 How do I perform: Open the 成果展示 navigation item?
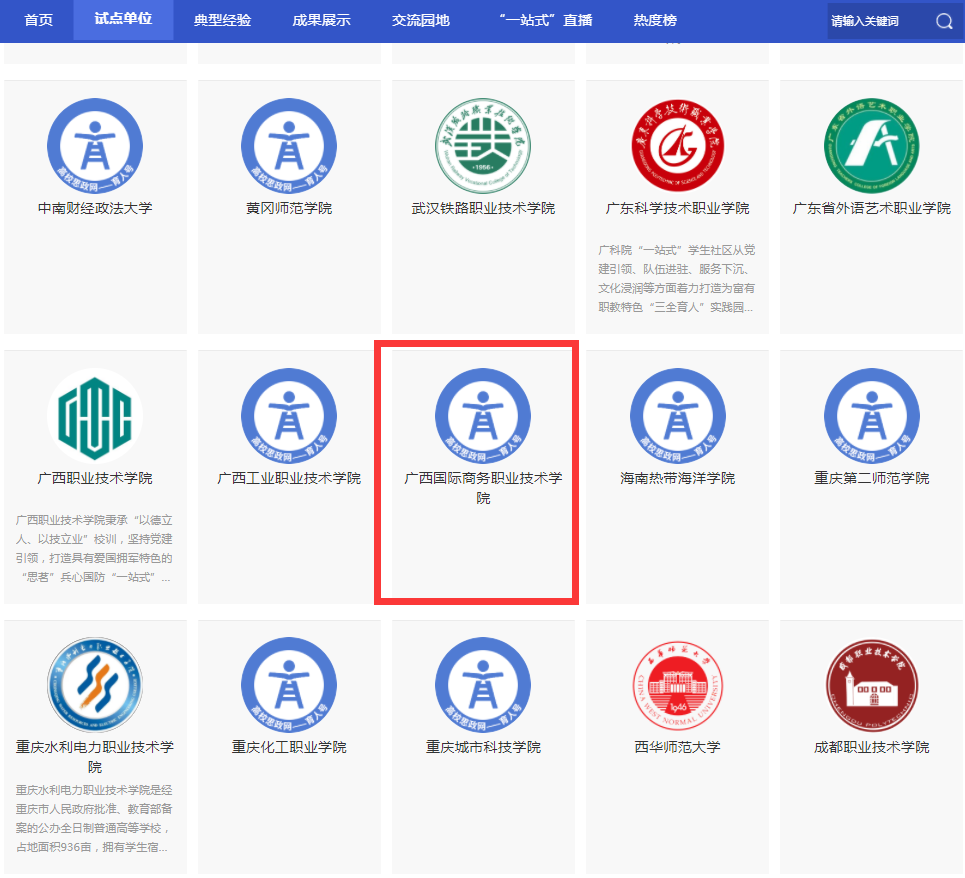tap(321, 20)
